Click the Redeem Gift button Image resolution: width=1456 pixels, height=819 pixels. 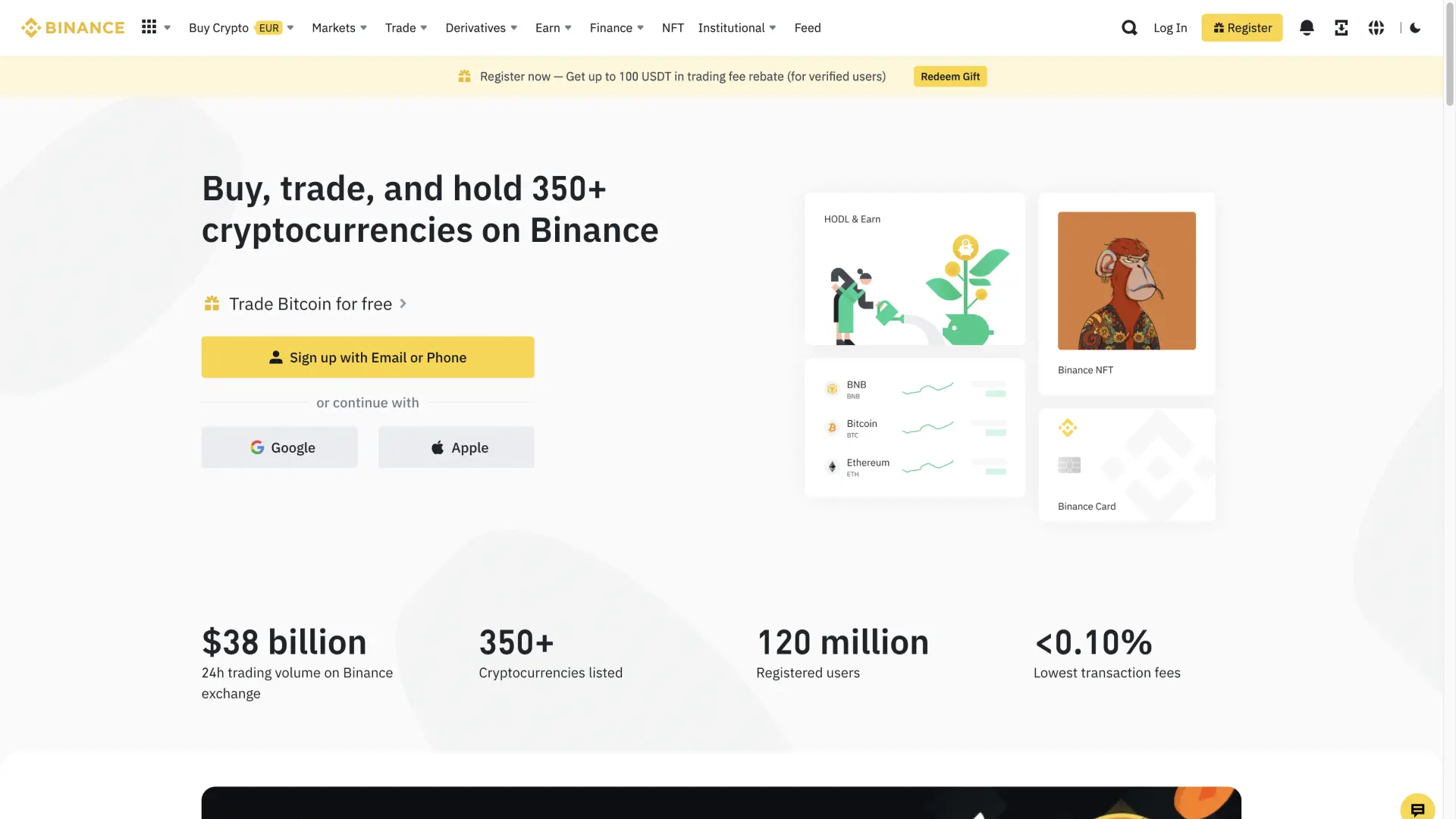(950, 76)
